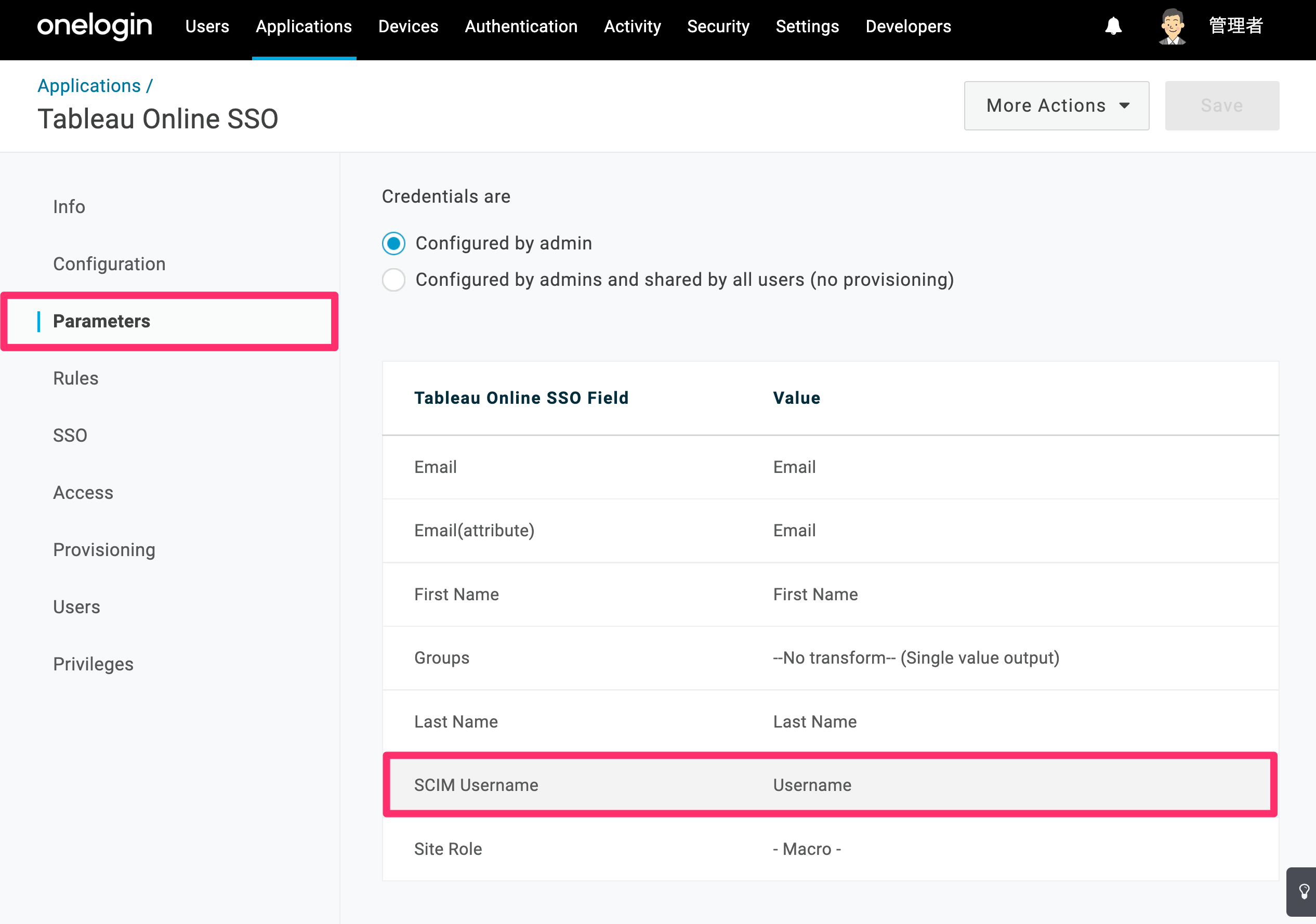Switch to the Provisioning sidebar tab

tap(104, 550)
